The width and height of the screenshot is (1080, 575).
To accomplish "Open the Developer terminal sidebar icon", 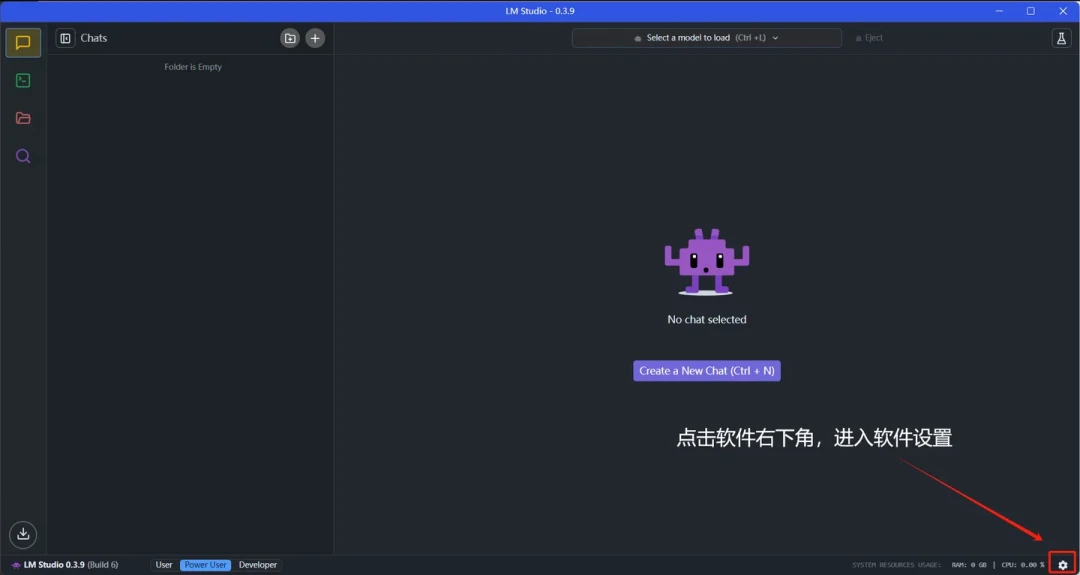I will (23, 81).
